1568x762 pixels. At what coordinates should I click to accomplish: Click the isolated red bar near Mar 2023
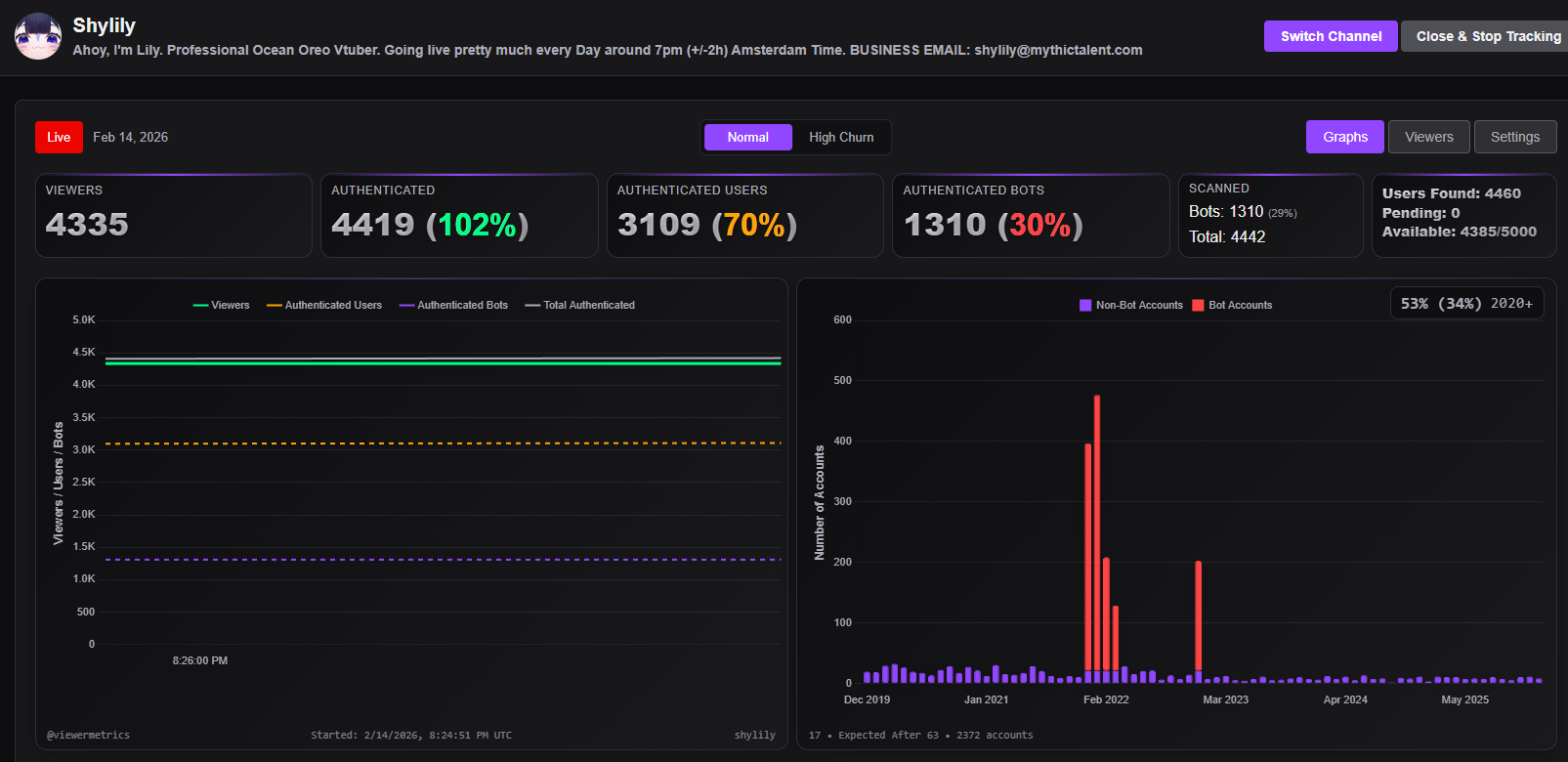point(1198,615)
